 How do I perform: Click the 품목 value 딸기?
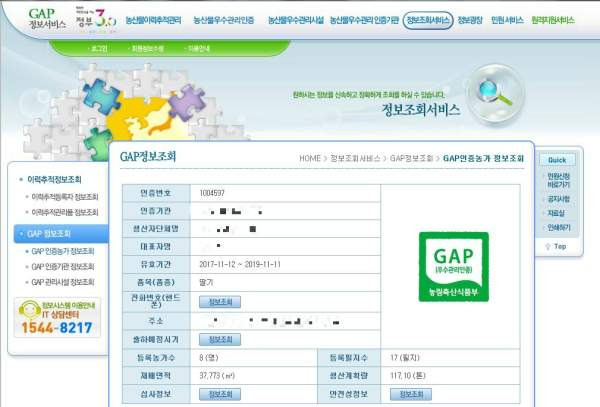coord(206,282)
